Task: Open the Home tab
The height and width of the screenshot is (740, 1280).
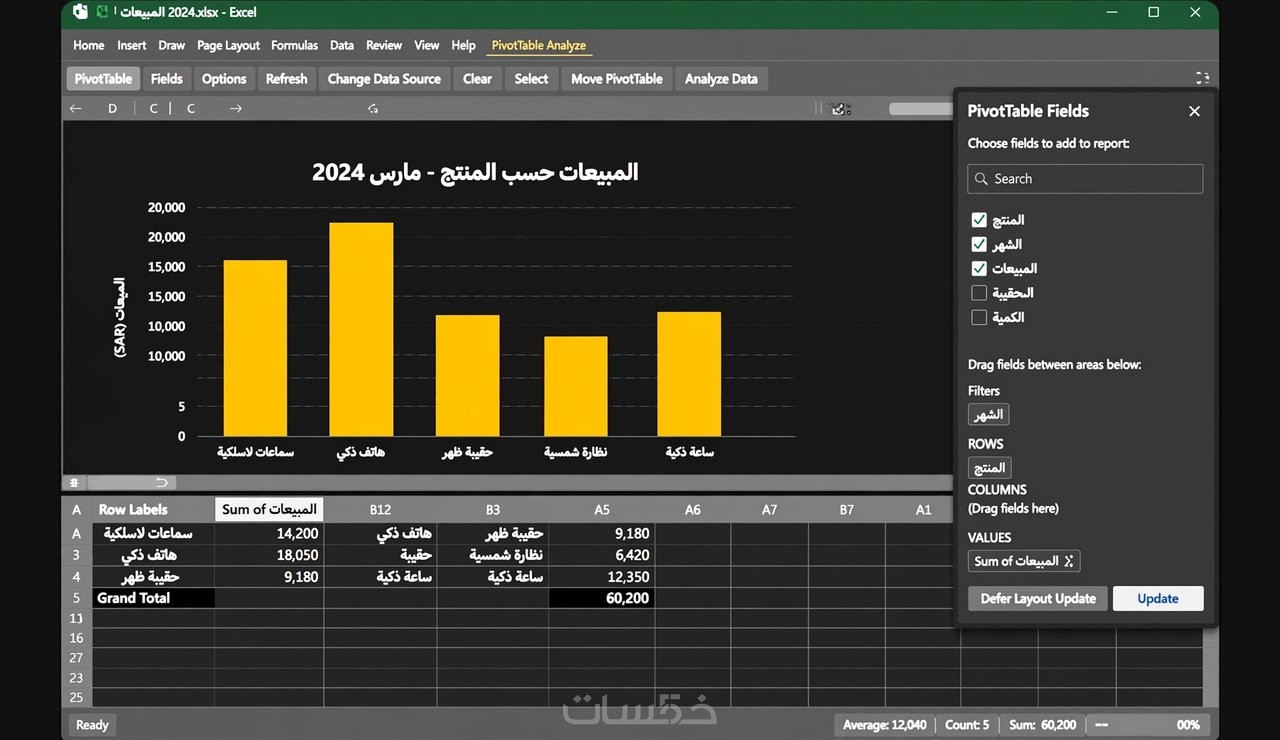Action: [x=88, y=45]
